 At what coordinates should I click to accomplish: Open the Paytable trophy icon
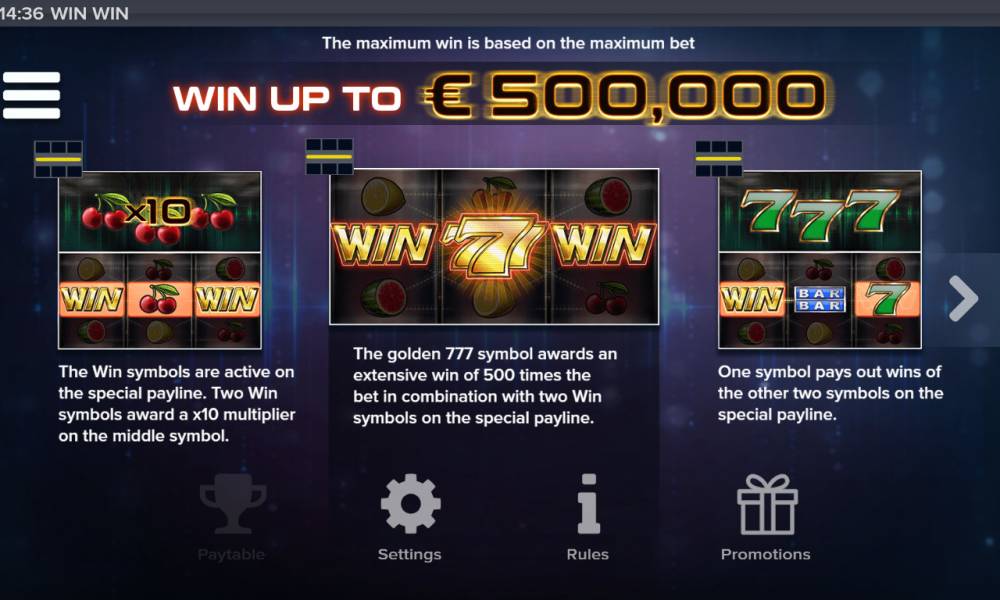pyautogui.click(x=232, y=504)
